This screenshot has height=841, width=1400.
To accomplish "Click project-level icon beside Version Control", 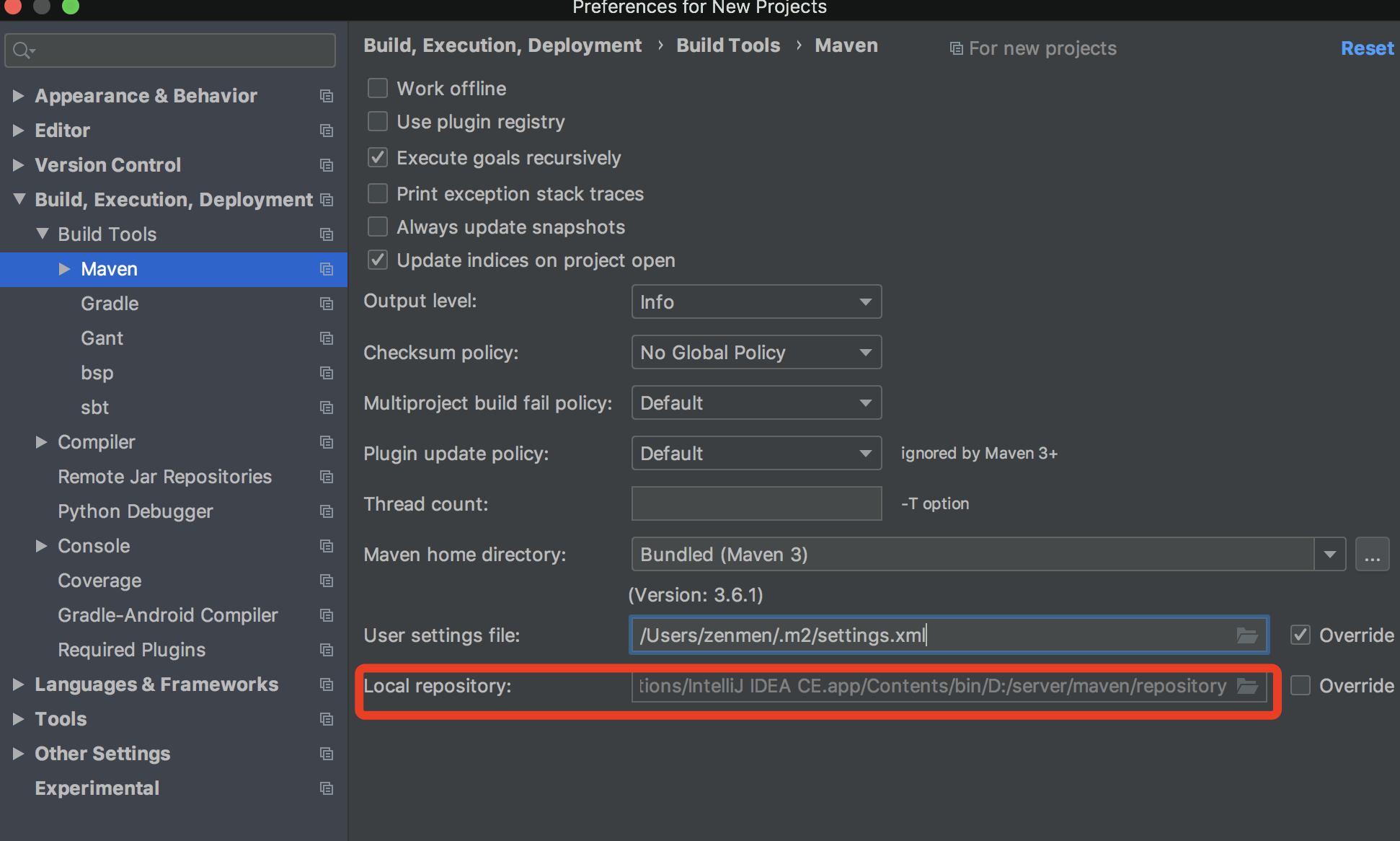I will click(327, 165).
